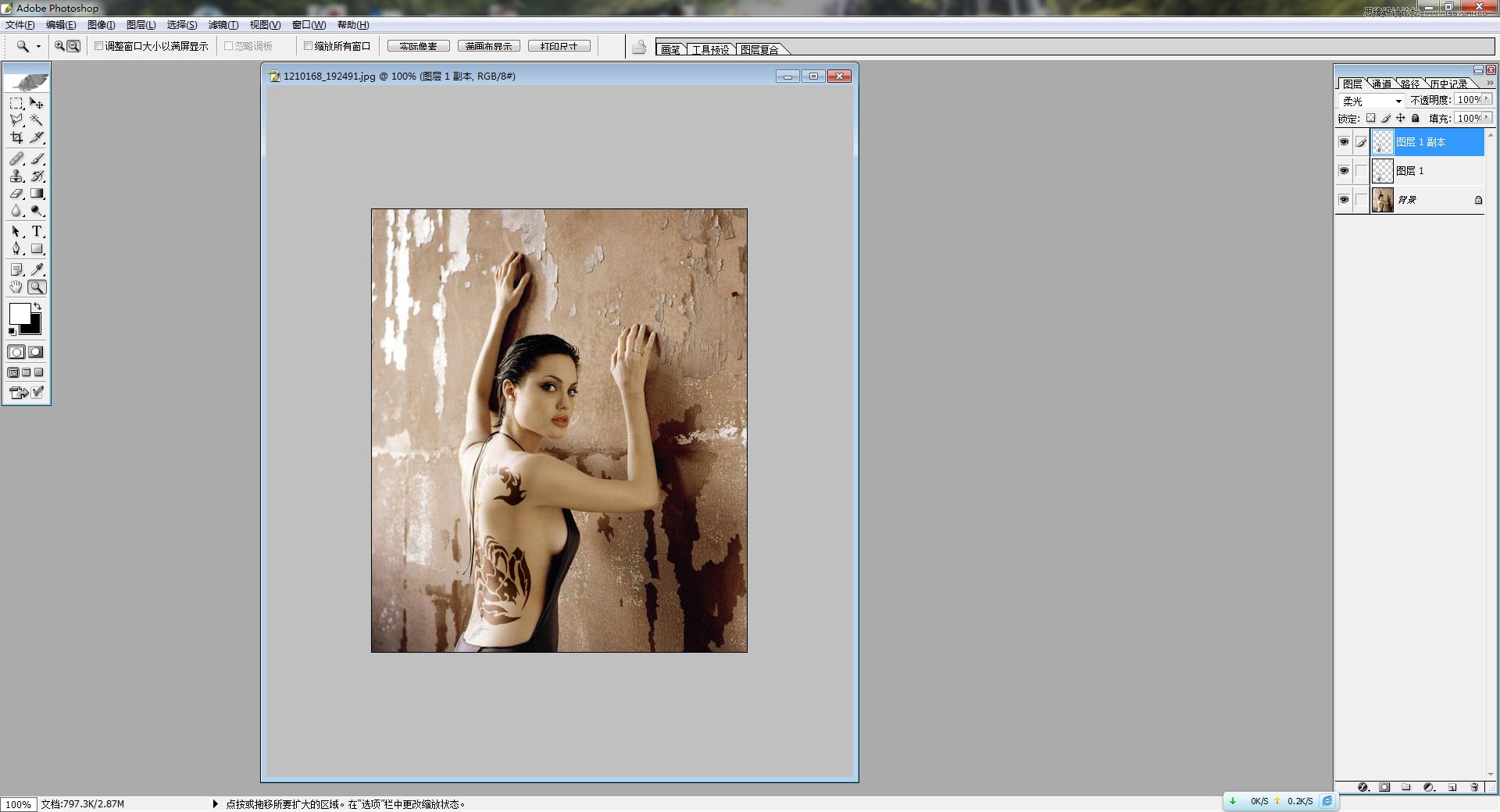The width and height of the screenshot is (1500, 812).
Task: Select the Dodge tool
Action: [x=37, y=210]
